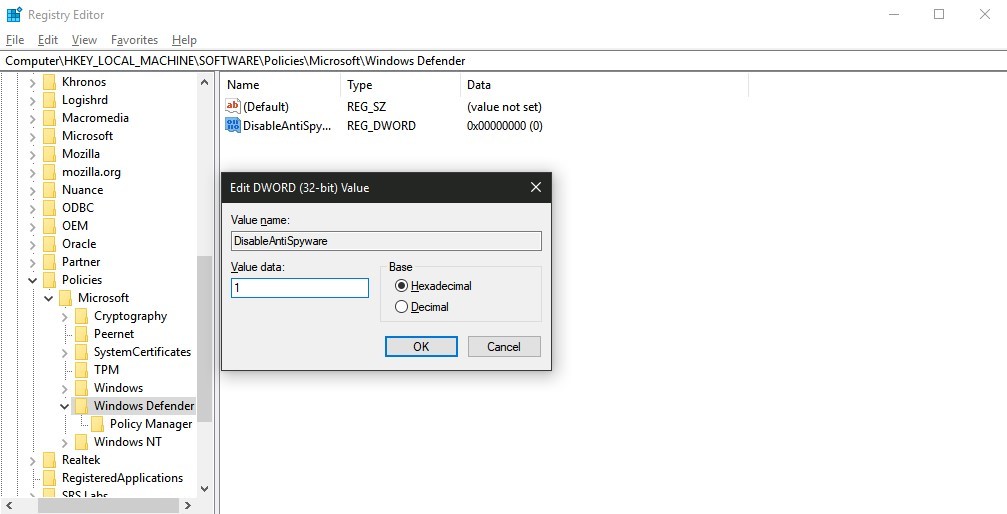Viewport: 1007px width, 514px height.
Task: Expand the SystemCertificates tree node
Action: pyautogui.click(x=65, y=352)
